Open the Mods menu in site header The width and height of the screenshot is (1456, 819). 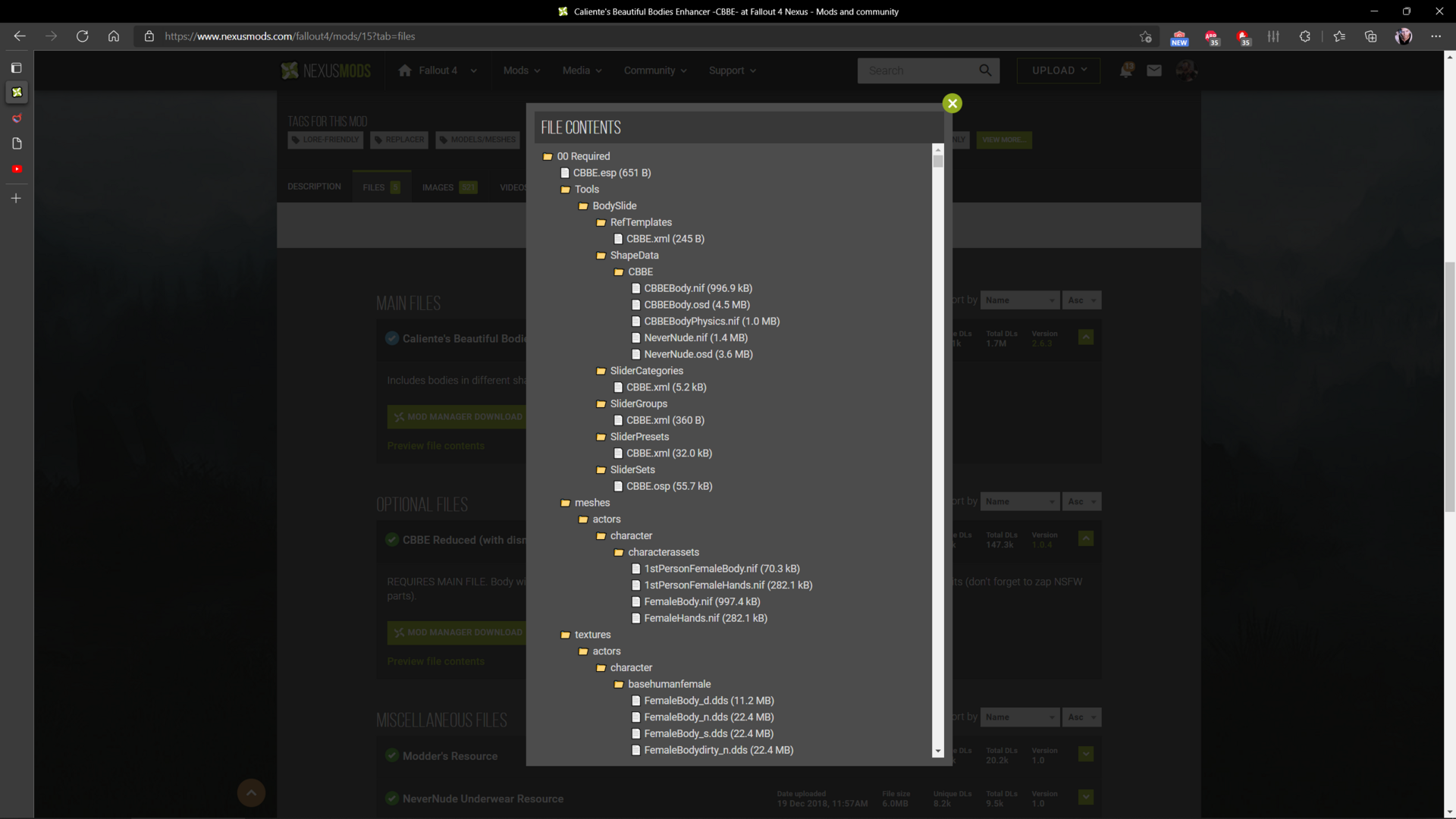click(522, 71)
